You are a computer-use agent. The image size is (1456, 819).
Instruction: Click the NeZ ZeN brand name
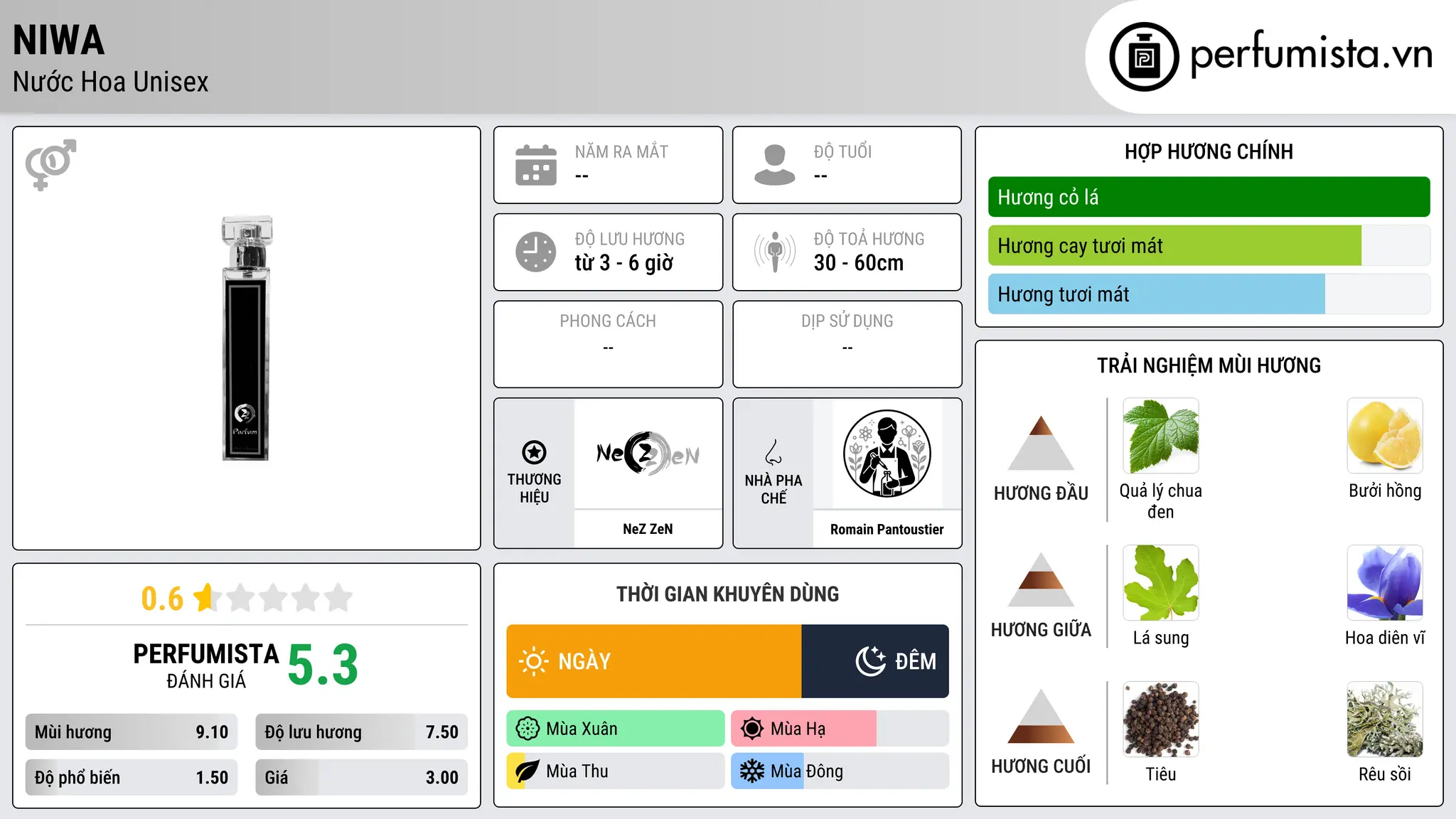(x=648, y=529)
